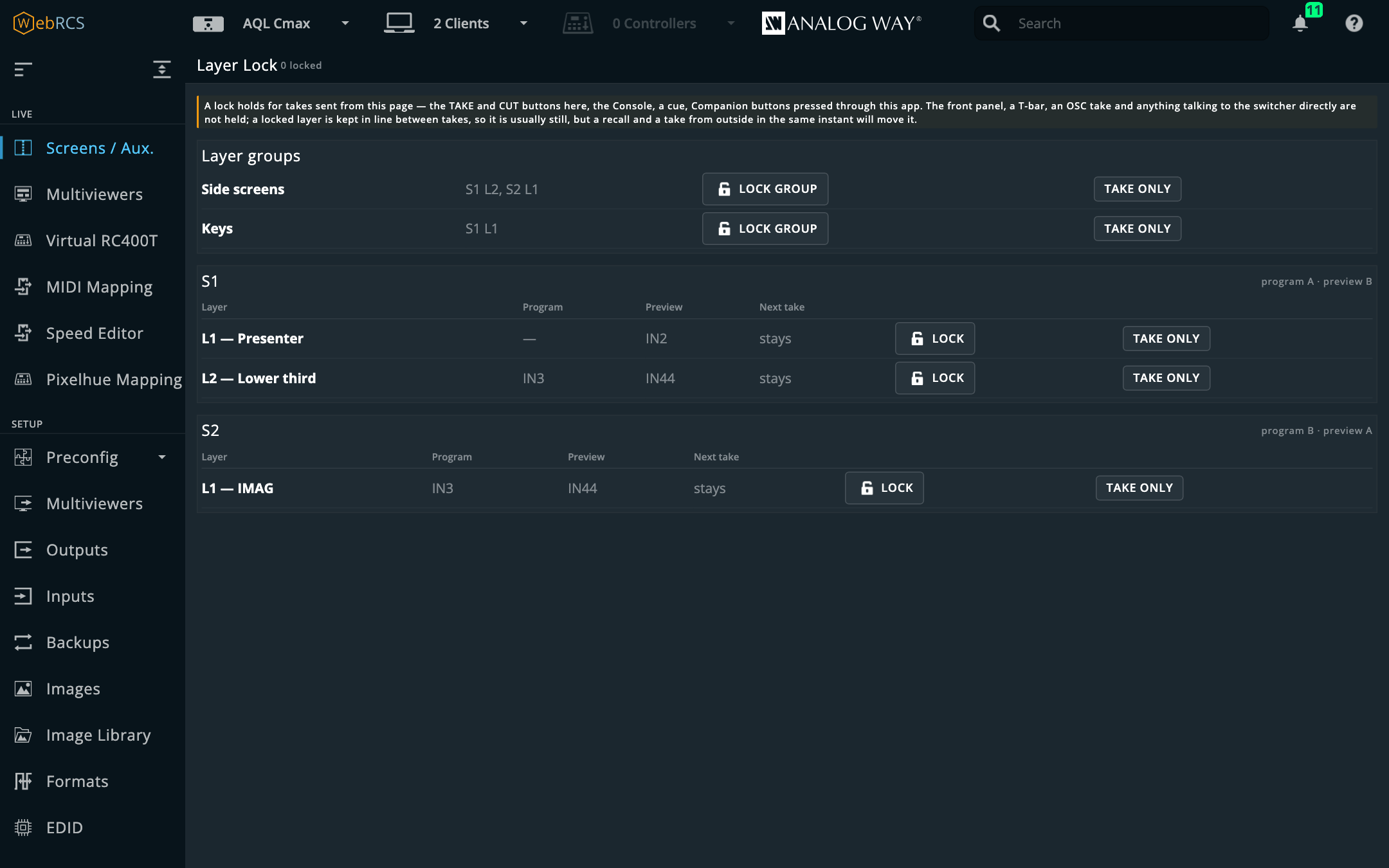
Task: Take only the L1 IMAG layer
Action: pyautogui.click(x=1139, y=488)
